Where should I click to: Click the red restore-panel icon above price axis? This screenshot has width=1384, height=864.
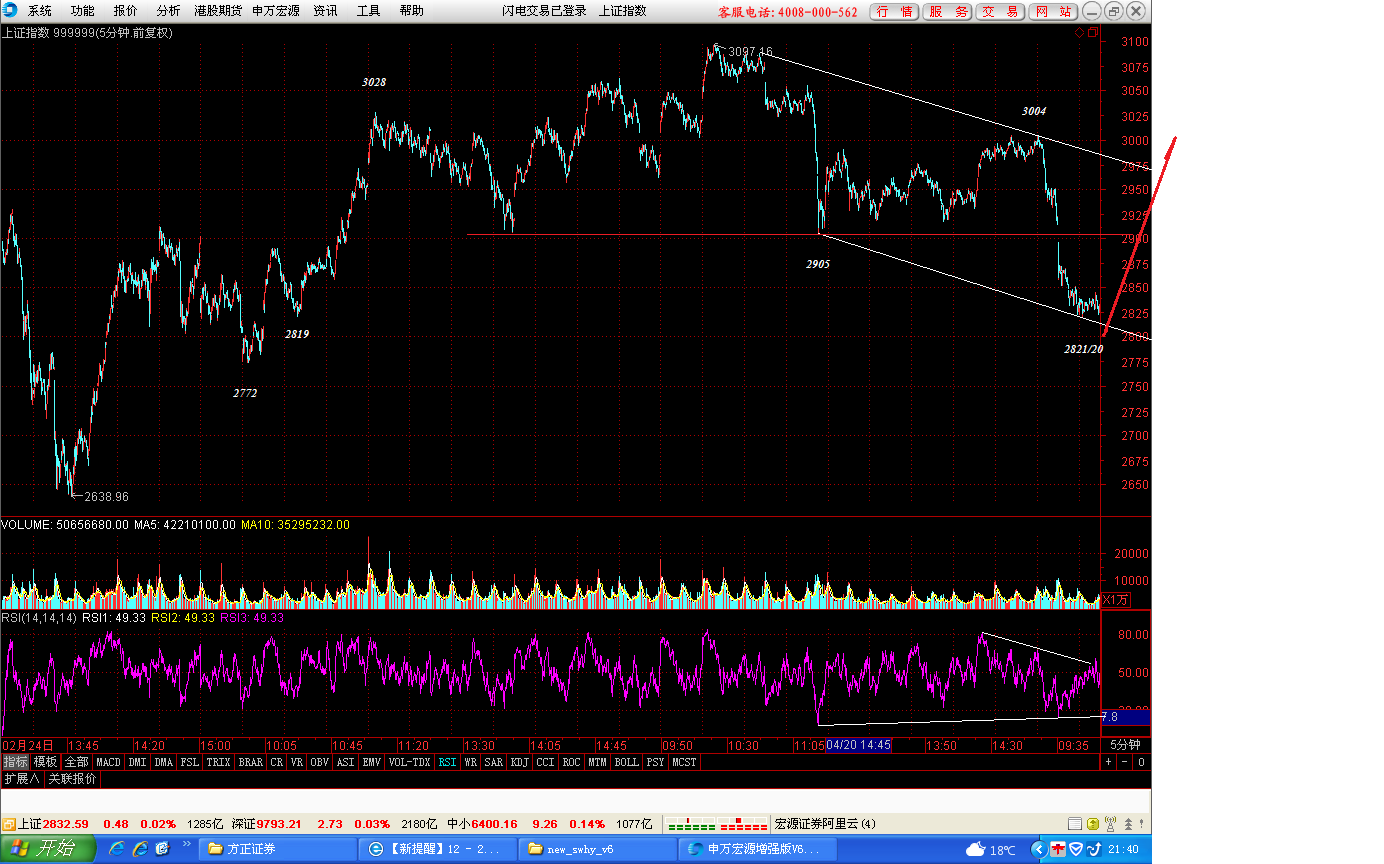click(1092, 33)
